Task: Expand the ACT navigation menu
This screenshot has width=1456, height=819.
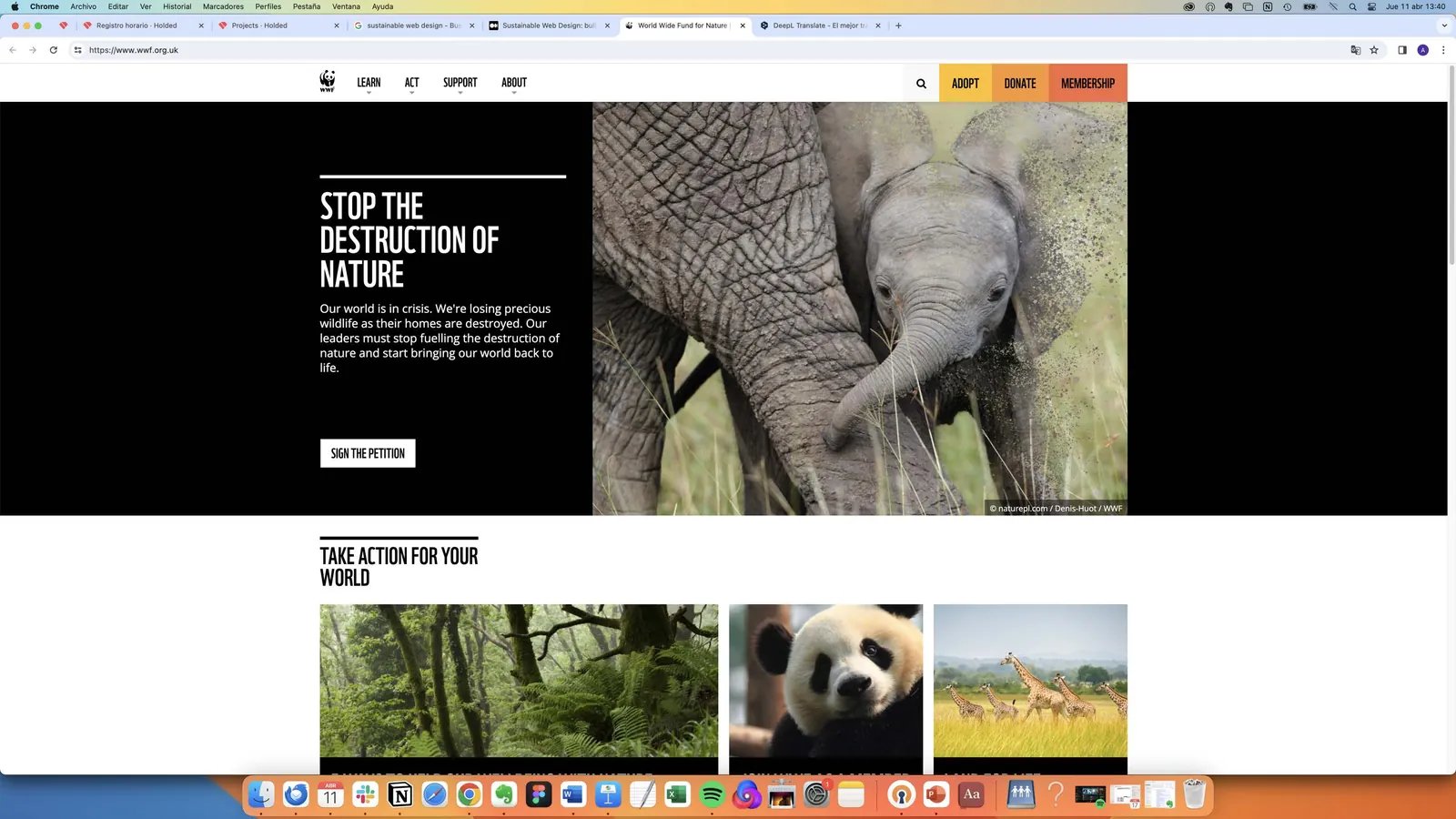Action: tap(411, 83)
